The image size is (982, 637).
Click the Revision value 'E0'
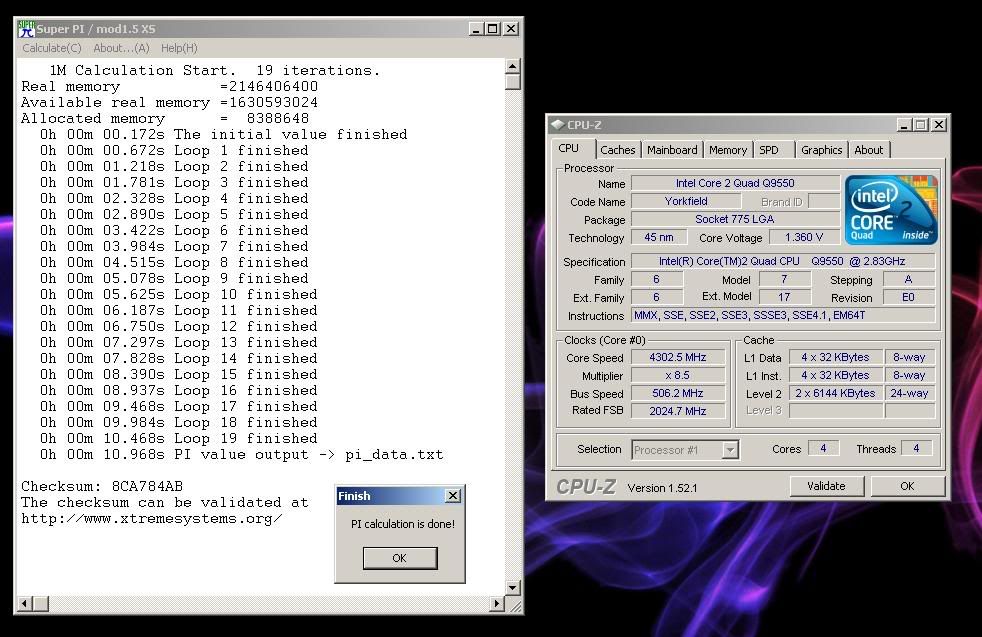[x=909, y=298]
